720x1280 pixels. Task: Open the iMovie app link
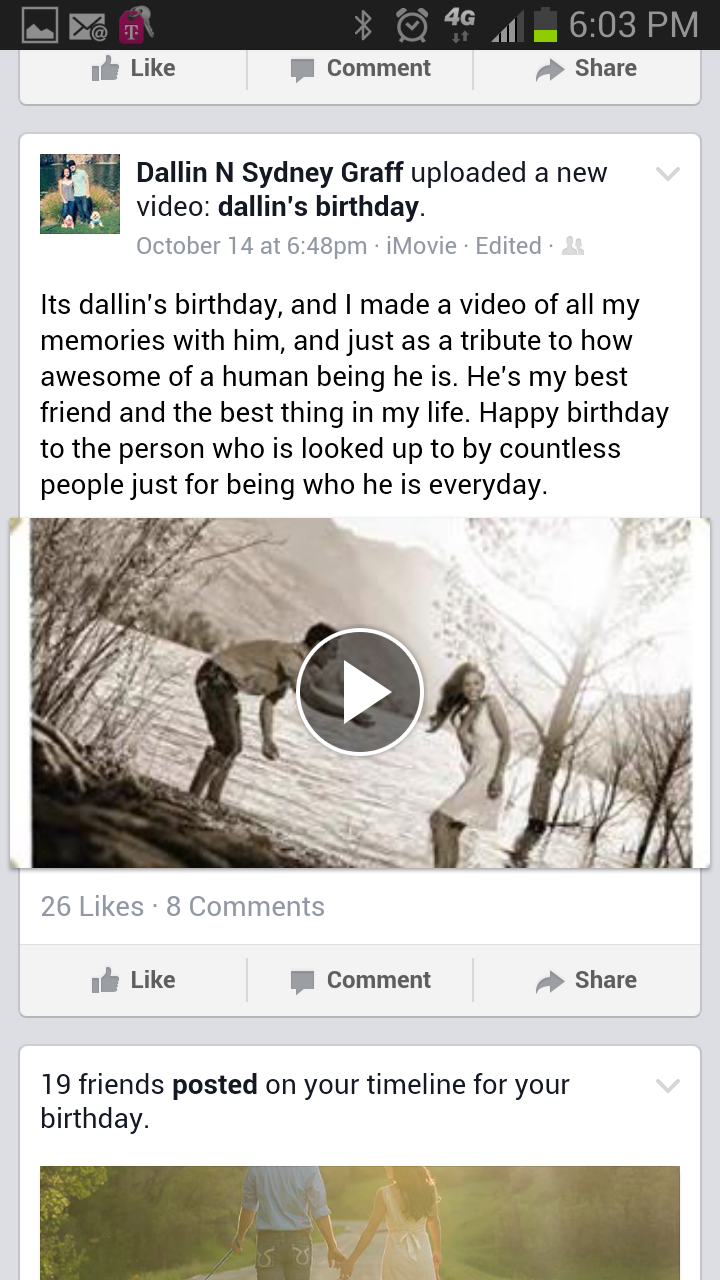(421, 246)
